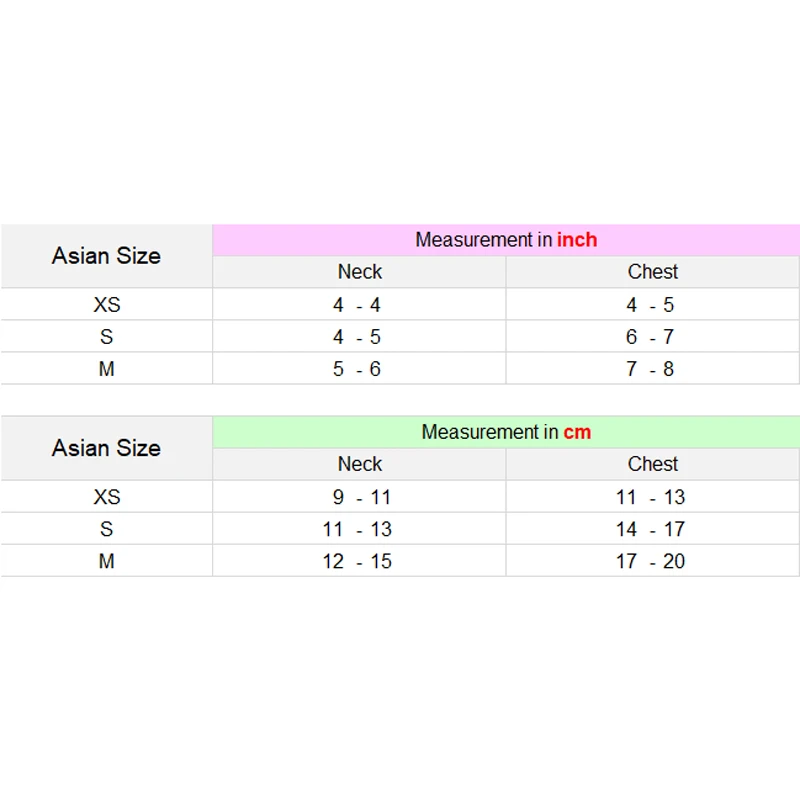The image size is (800, 800).
Task: Click the neck value '5 - 6' cell
Action: tap(359, 369)
